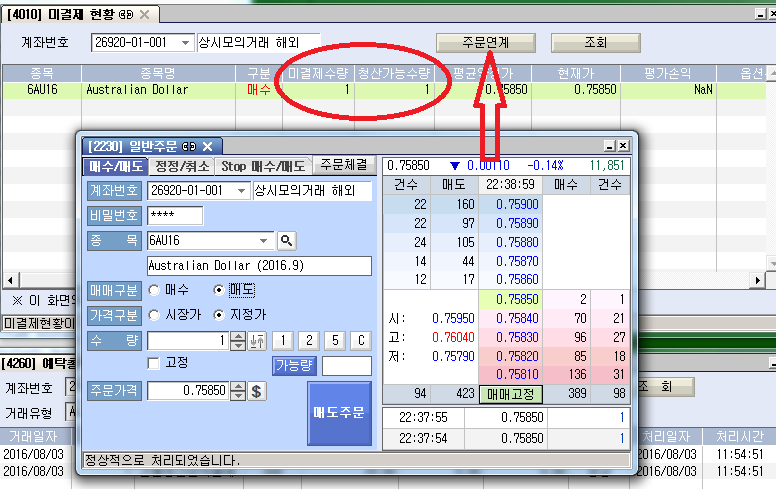Open account number dropdown in 미결제 현황
The width and height of the screenshot is (776, 489).
[x=185, y=43]
